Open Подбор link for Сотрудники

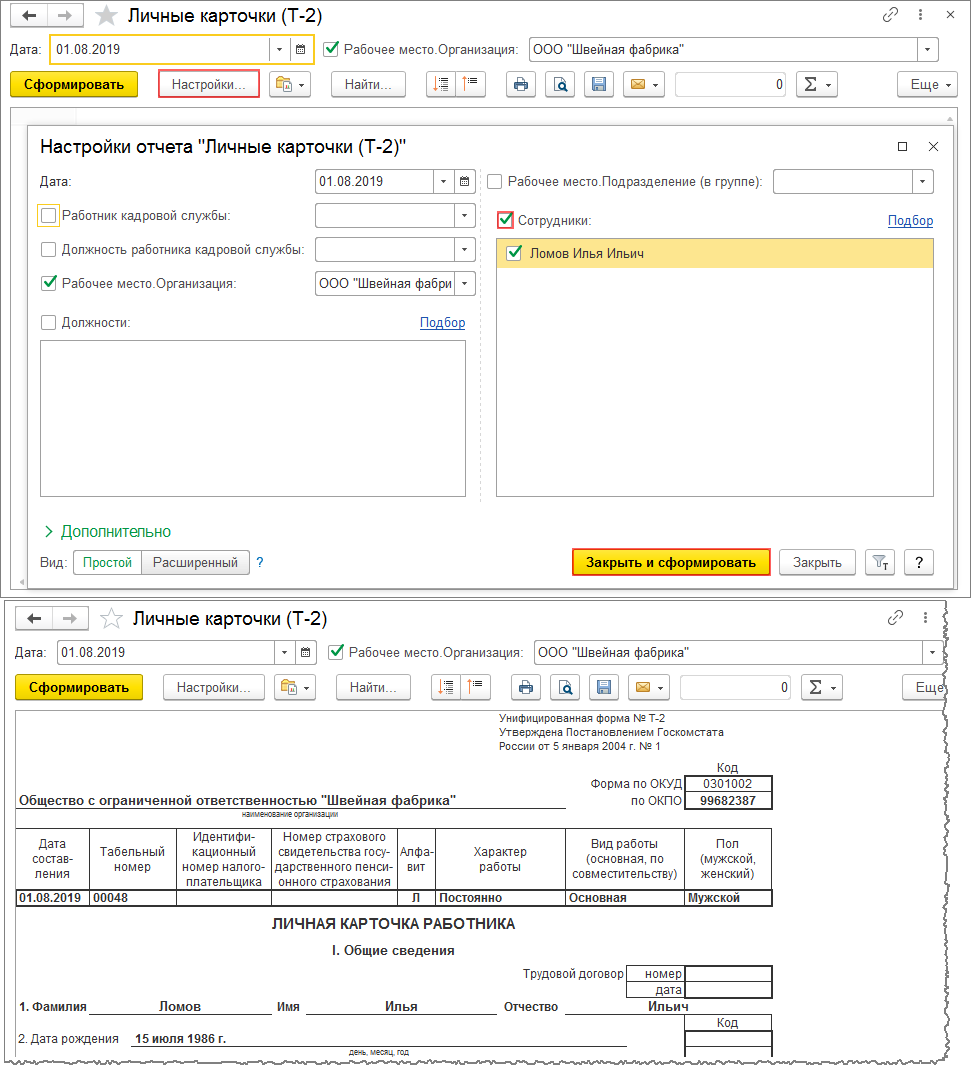[910, 220]
